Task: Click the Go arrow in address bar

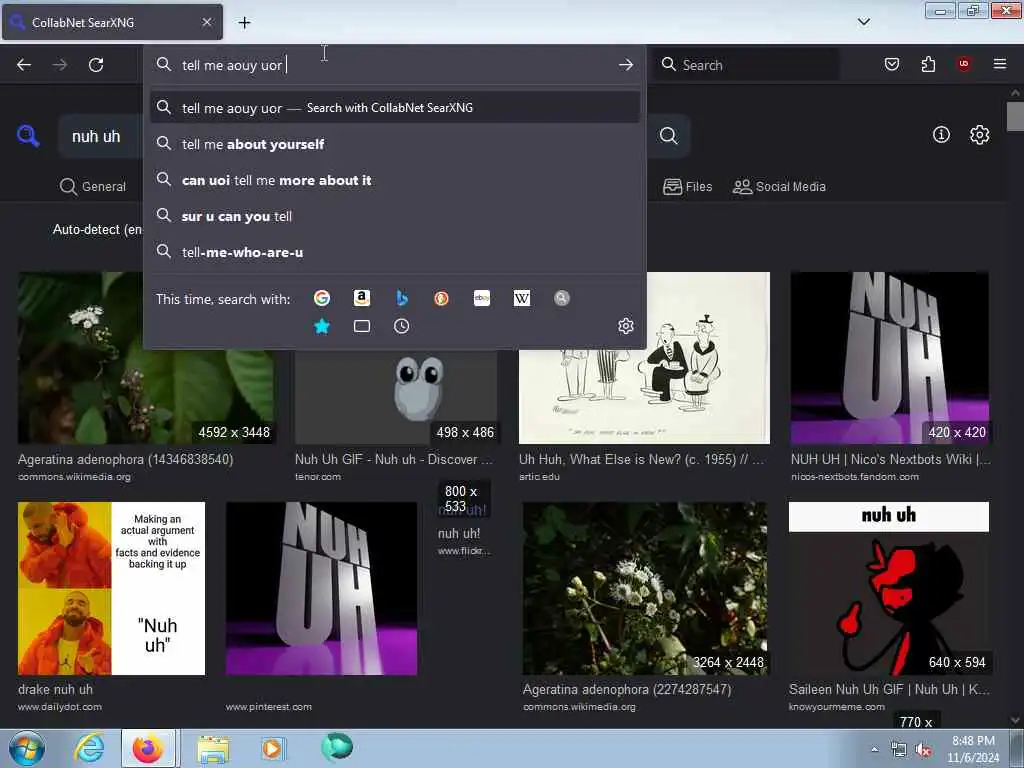Action: coord(626,65)
